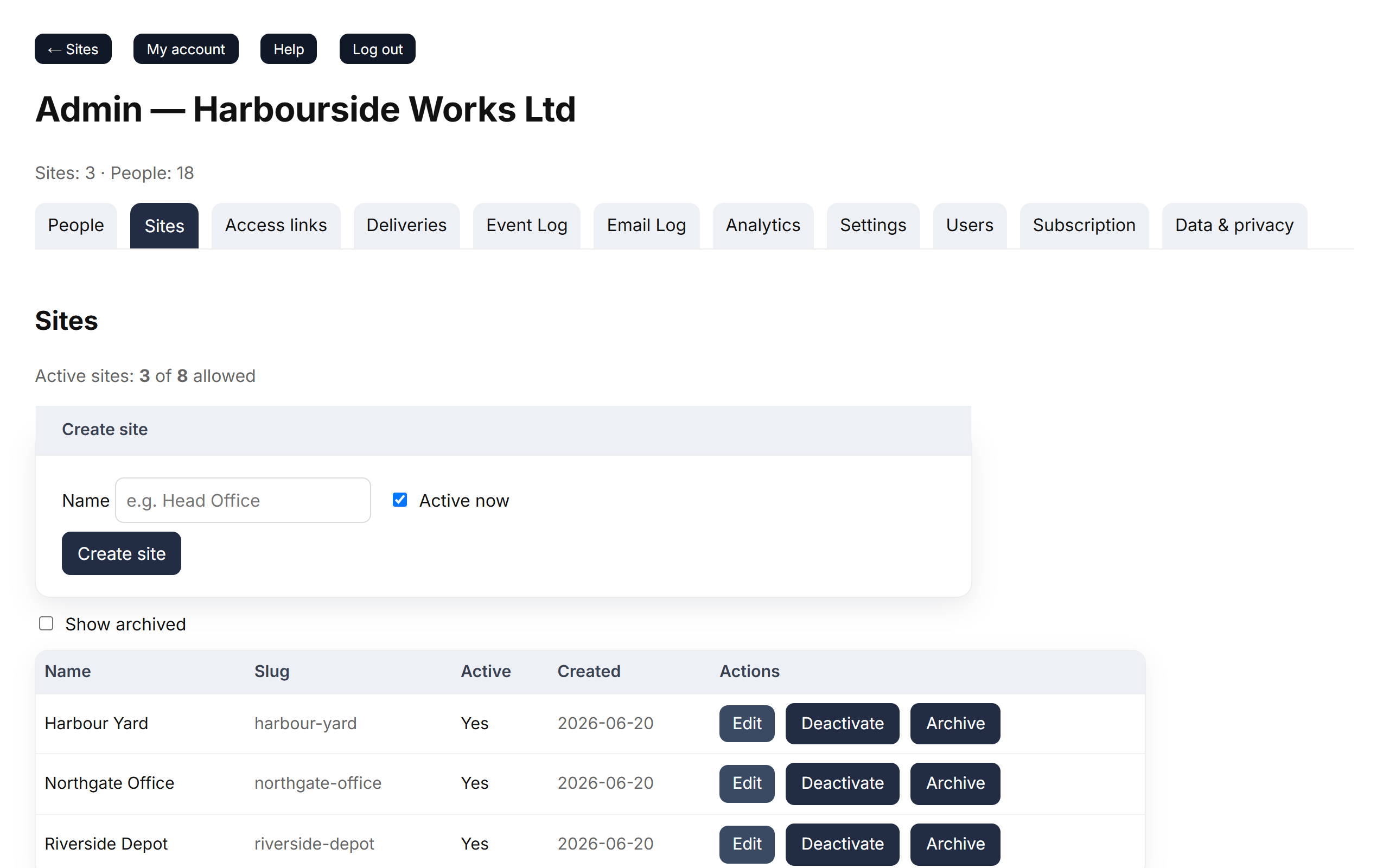Screen dimensions: 1389x868
Task: Select the northgate-office slug text
Action: [x=318, y=783]
